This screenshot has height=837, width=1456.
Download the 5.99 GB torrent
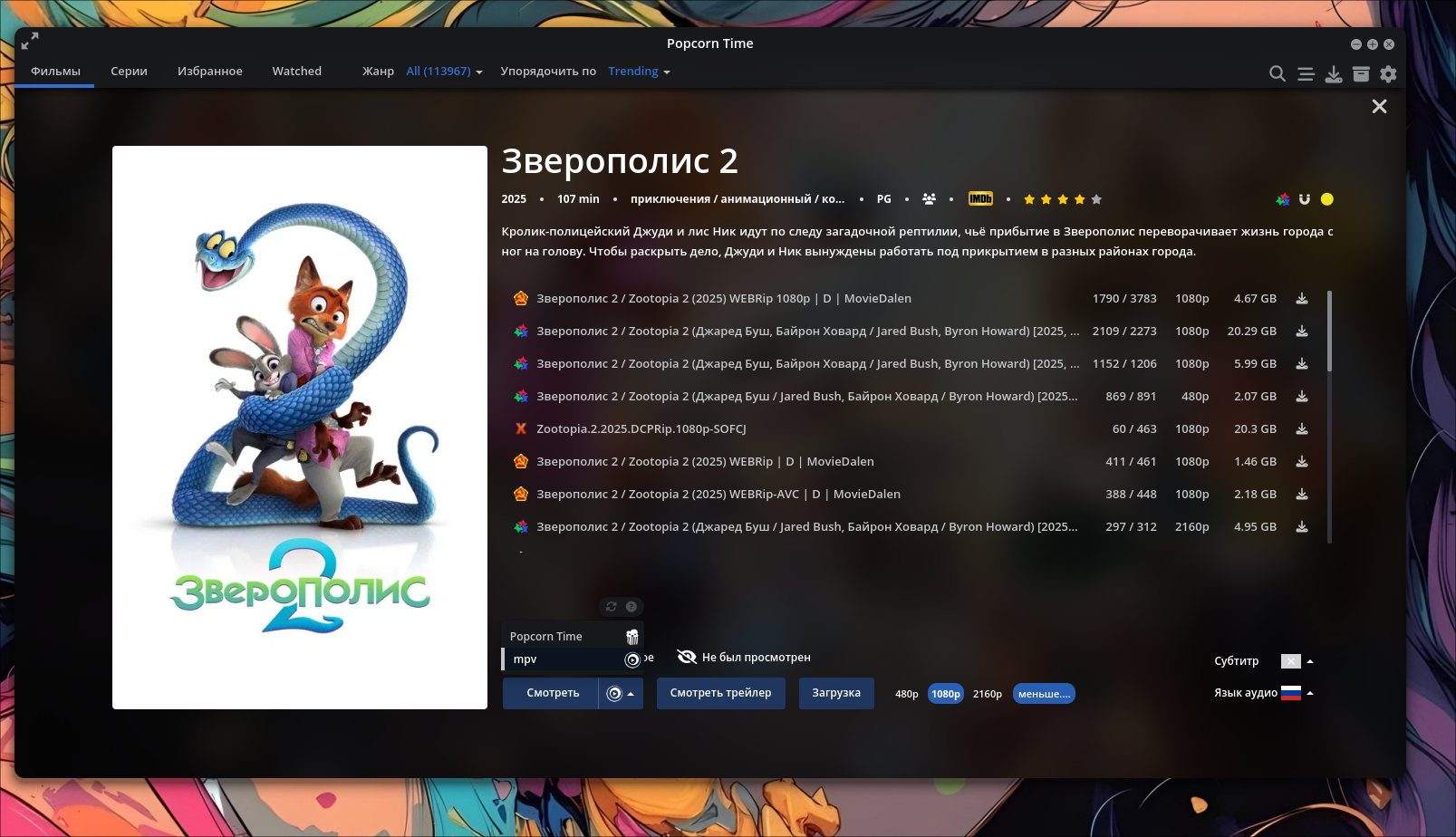(x=1302, y=364)
